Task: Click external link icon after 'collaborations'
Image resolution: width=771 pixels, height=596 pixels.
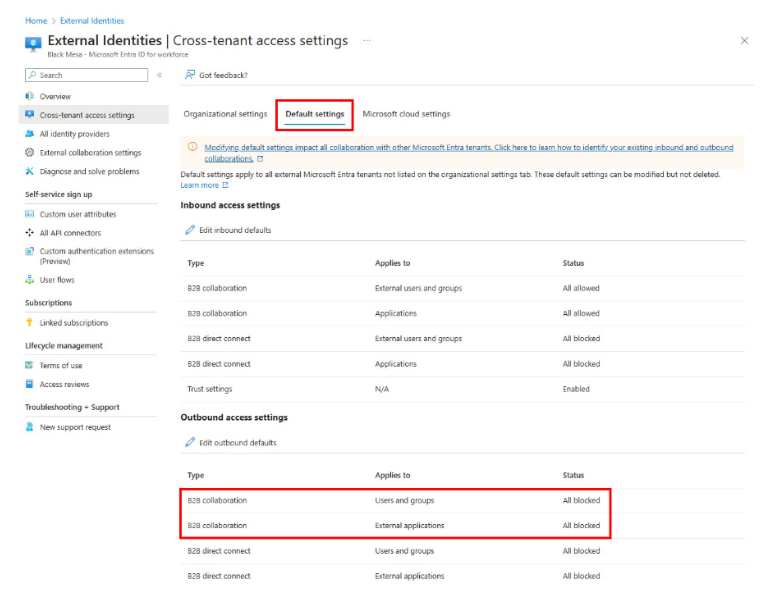Action: point(261,158)
